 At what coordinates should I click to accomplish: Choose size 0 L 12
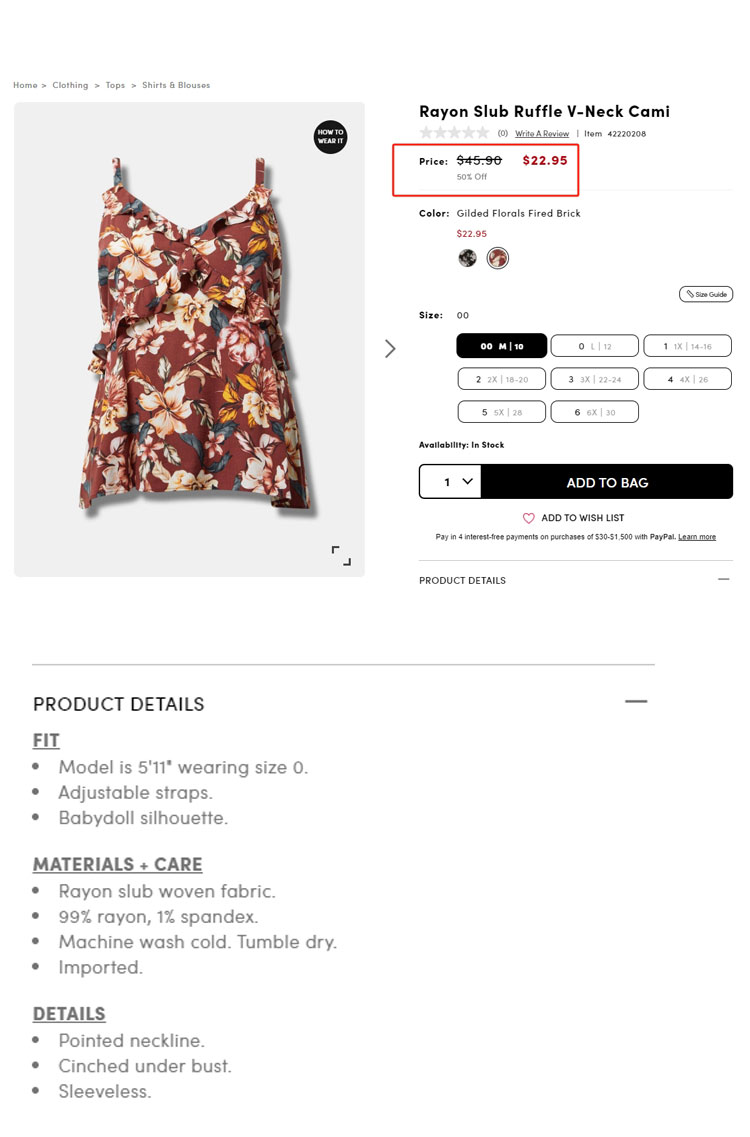pos(594,346)
